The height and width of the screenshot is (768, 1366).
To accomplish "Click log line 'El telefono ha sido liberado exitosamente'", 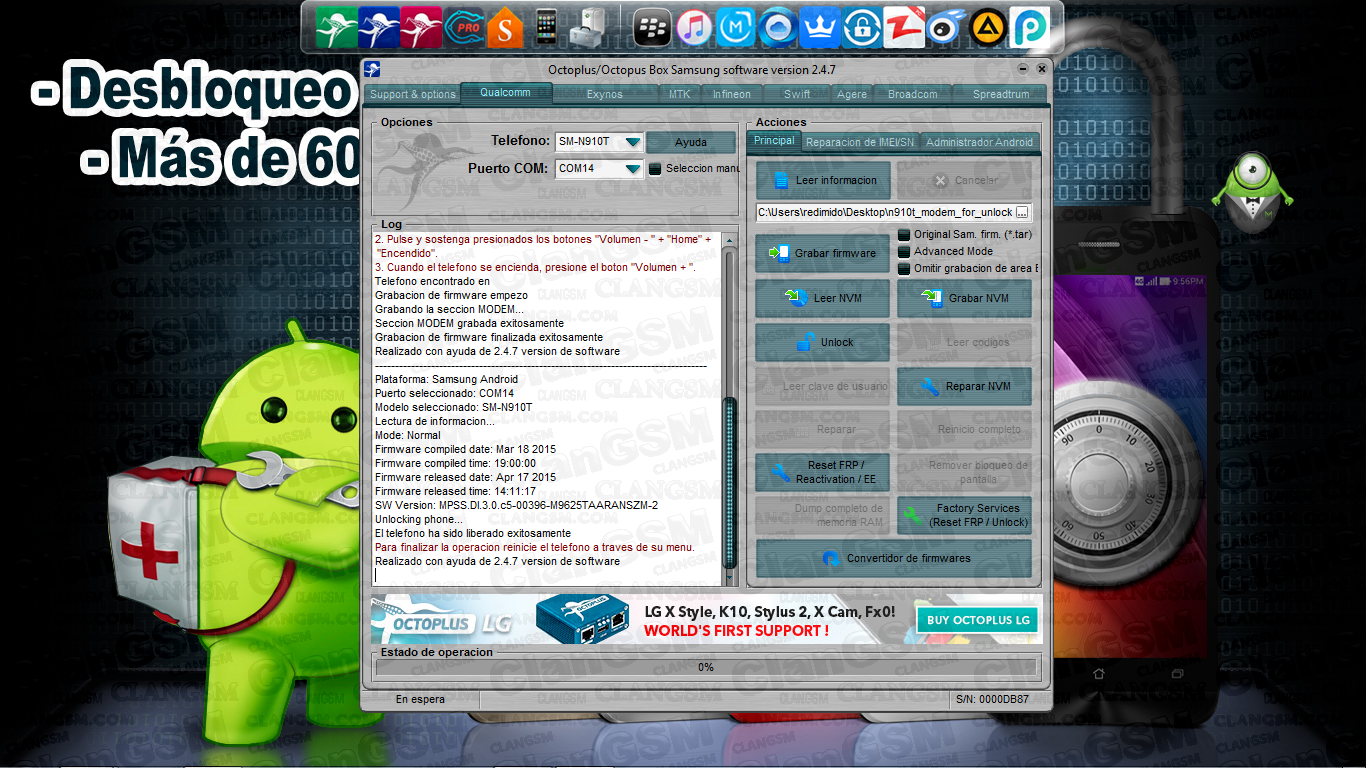I will [473, 533].
